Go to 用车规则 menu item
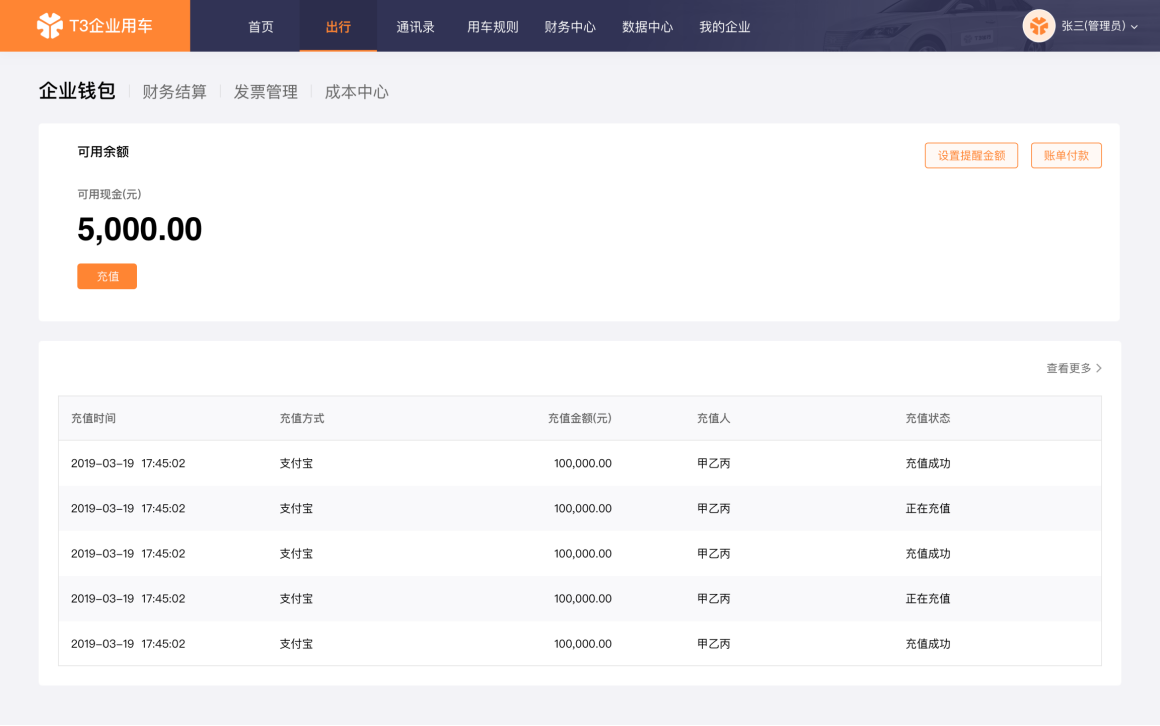Viewport: 1160px width, 726px height. coord(493,27)
